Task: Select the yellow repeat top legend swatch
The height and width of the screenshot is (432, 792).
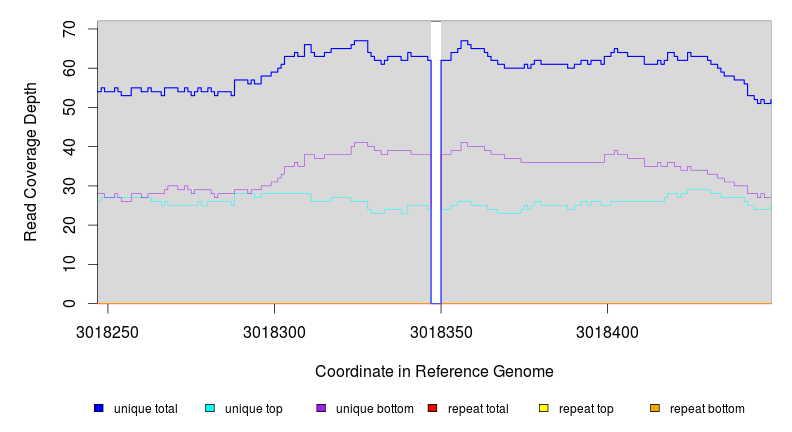Action: pos(544,408)
